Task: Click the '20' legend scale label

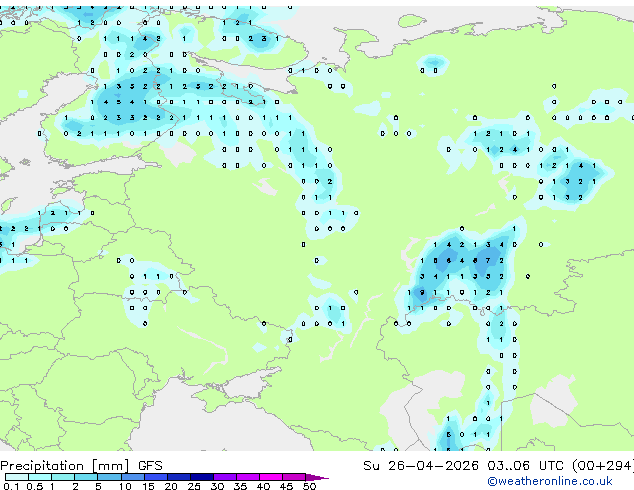Action: [171, 486]
